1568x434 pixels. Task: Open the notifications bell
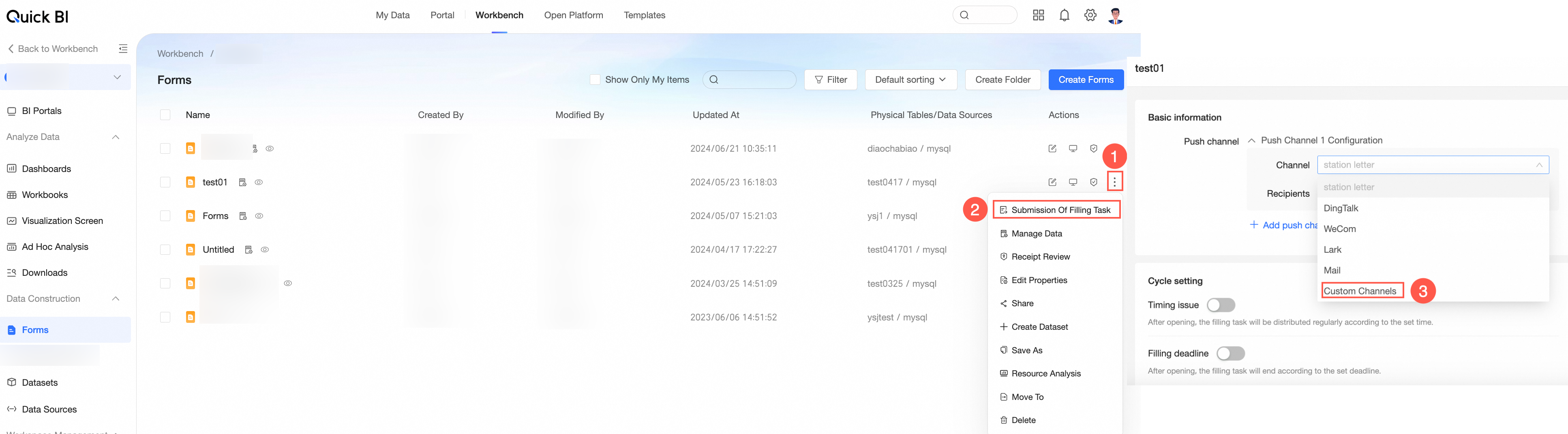pyautogui.click(x=1064, y=15)
